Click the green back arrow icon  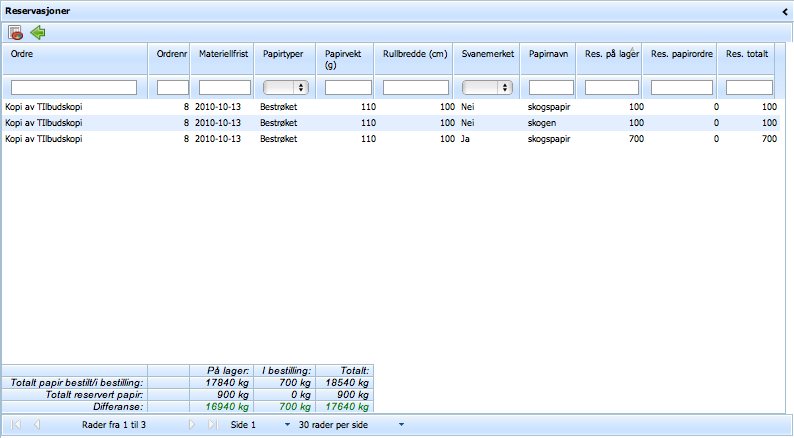(x=38, y=33)
